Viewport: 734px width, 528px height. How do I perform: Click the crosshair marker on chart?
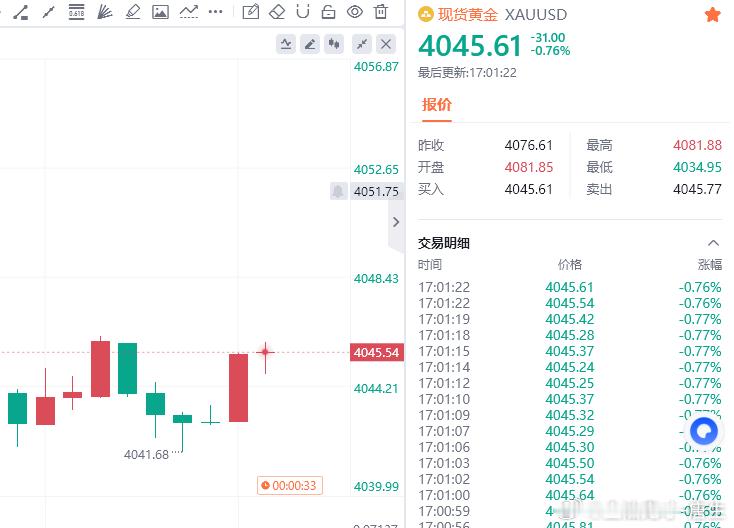point(265,352)
